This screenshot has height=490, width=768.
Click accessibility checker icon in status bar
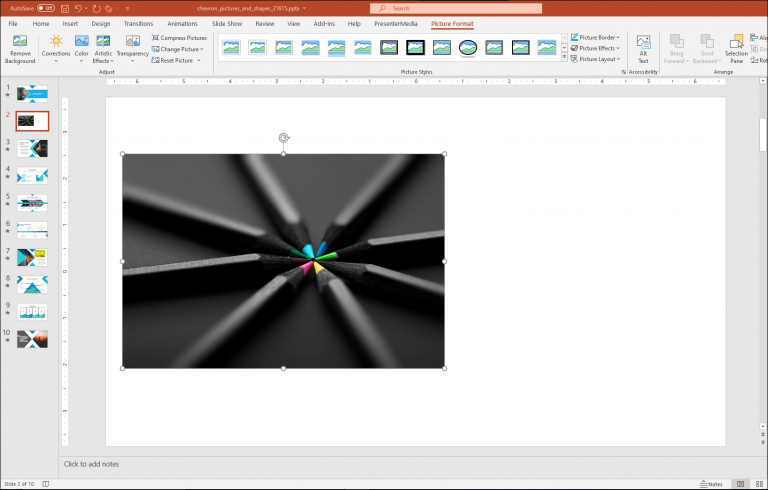pyautogui.click(x=46, y=484)
